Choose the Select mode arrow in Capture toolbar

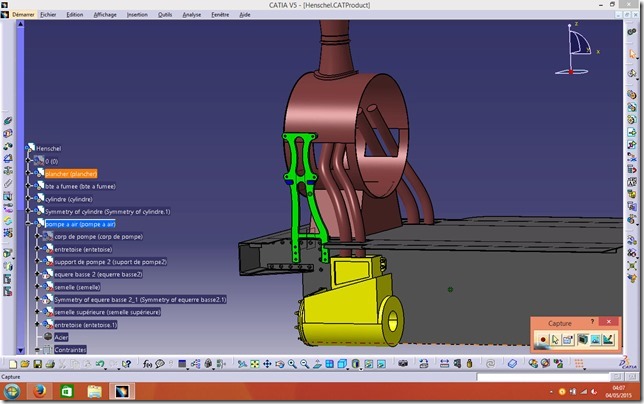pos(555,340)
